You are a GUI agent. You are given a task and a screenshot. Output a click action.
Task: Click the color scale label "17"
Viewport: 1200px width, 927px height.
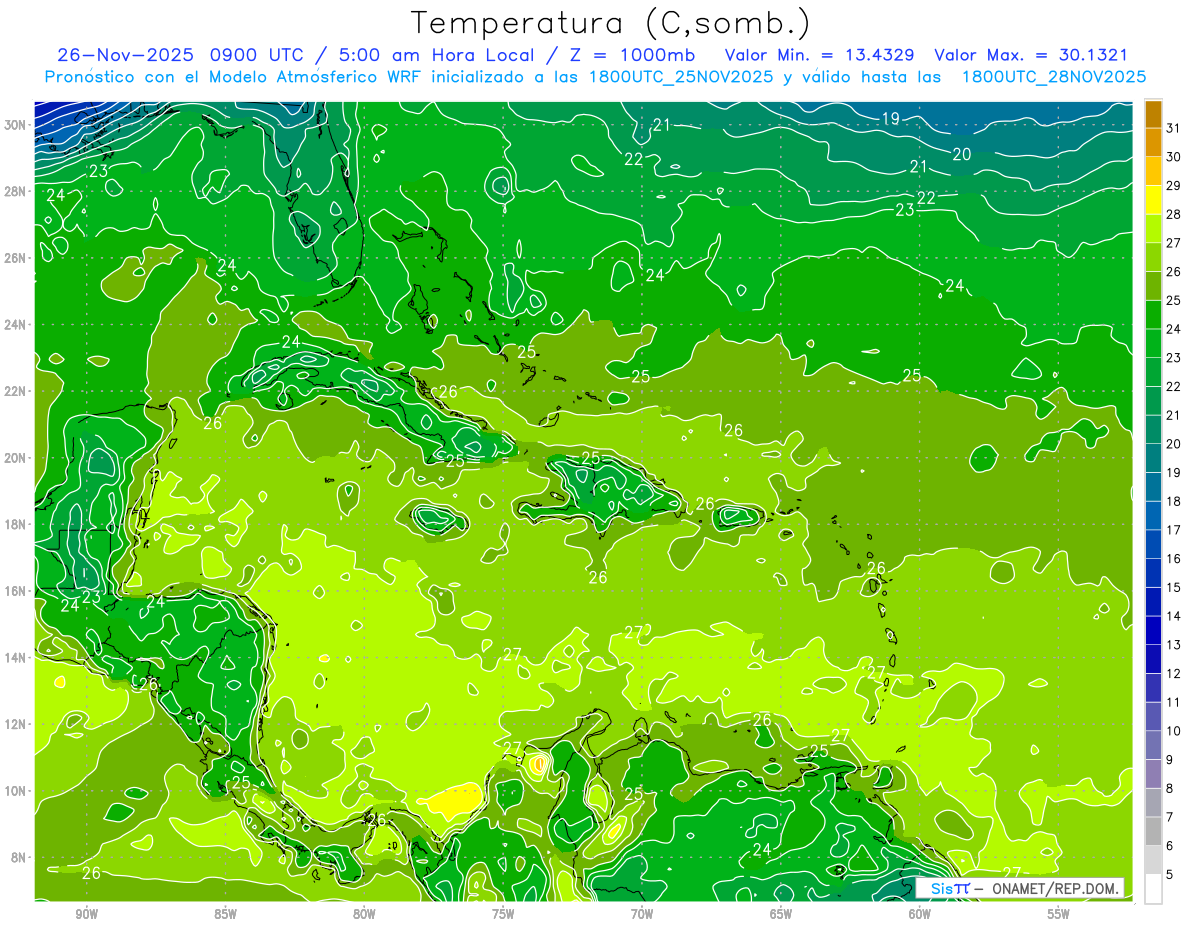point(1174,530)
